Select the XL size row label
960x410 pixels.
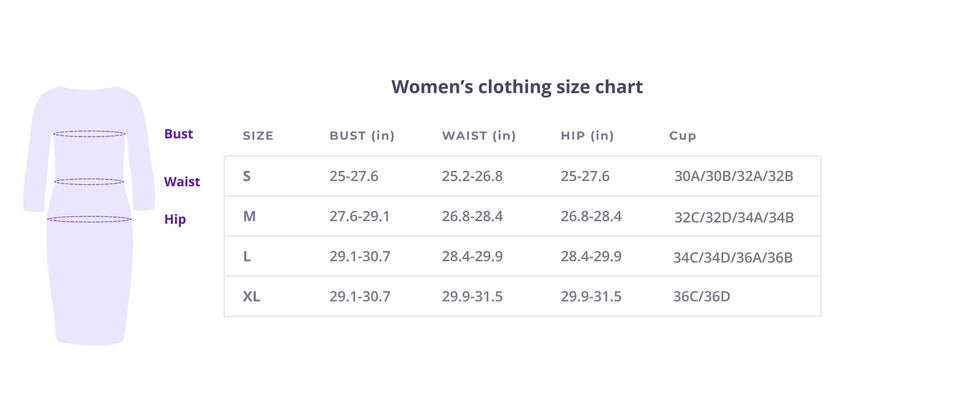click(x=251, y=296)
